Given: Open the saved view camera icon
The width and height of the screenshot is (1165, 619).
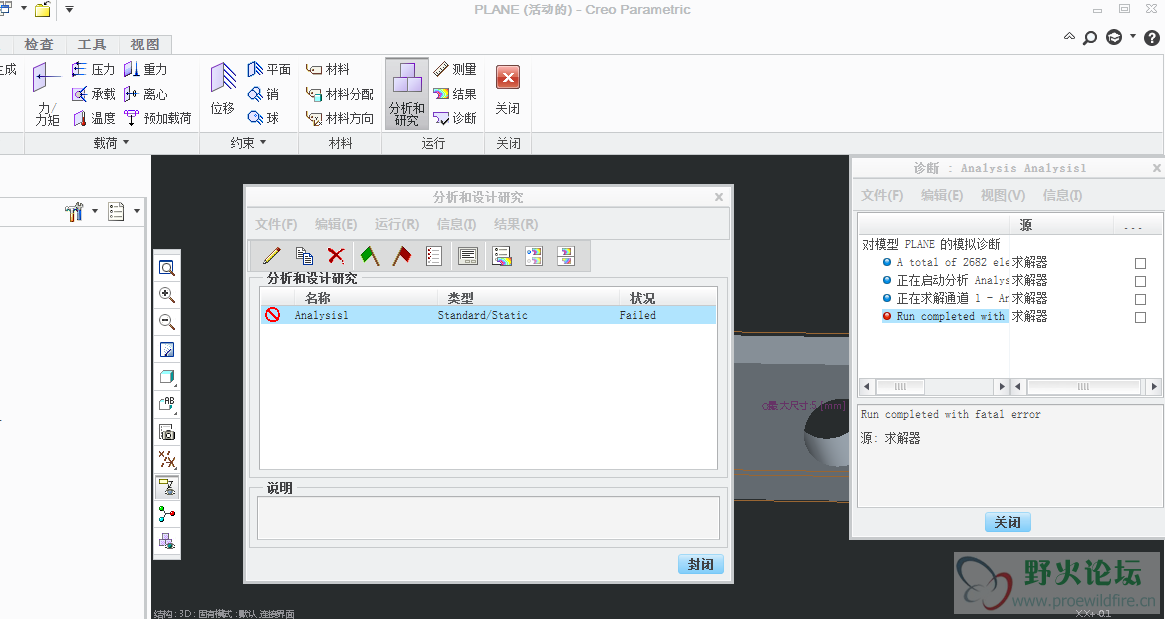Looking at the screenshot, I should coord(167,432).
